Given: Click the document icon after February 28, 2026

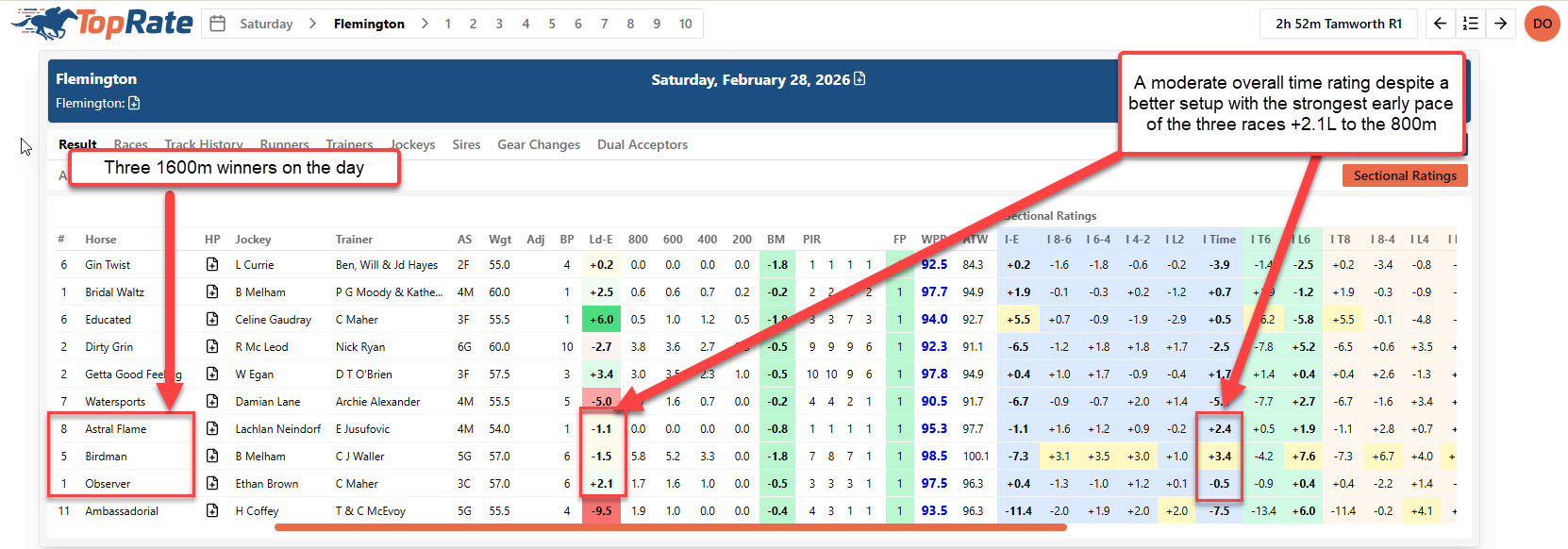Looking at the screenshot, I should (x=859, y=79).
